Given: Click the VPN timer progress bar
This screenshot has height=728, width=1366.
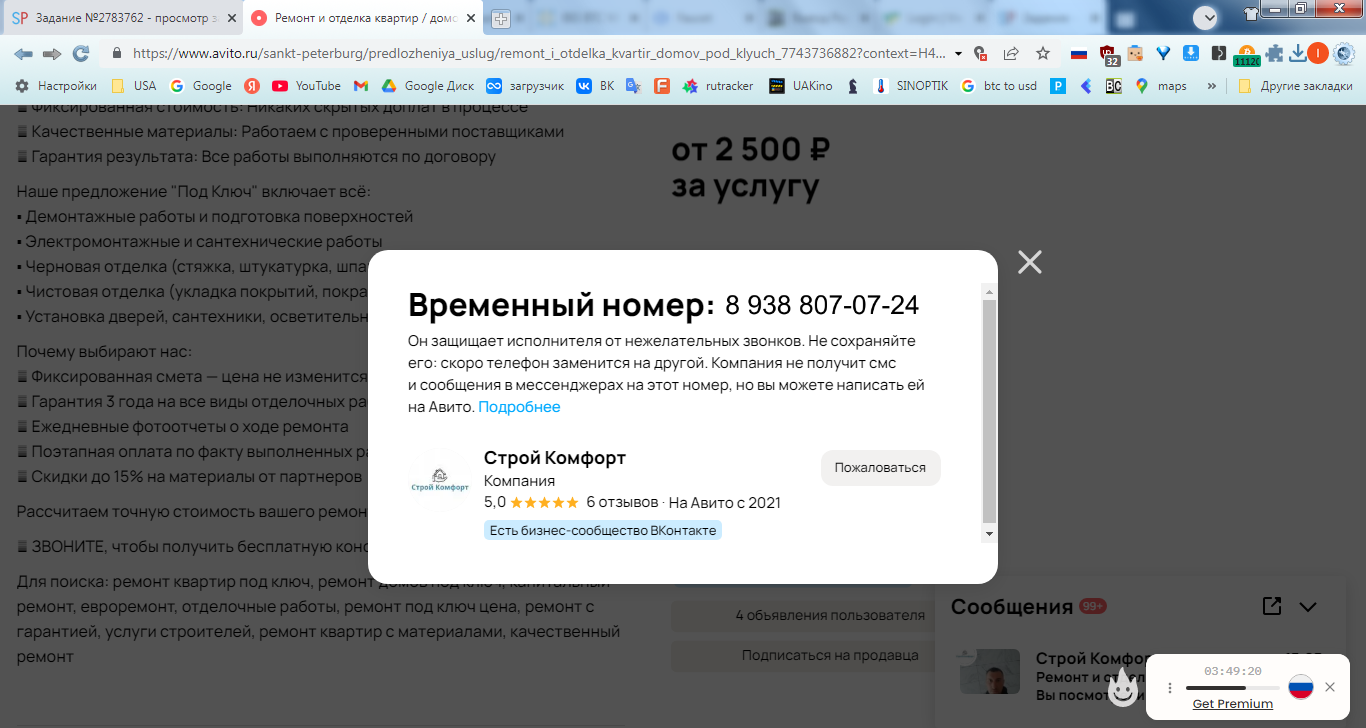Looking at the screenshot, I should pyautogui.click(x=1233, y=688).
